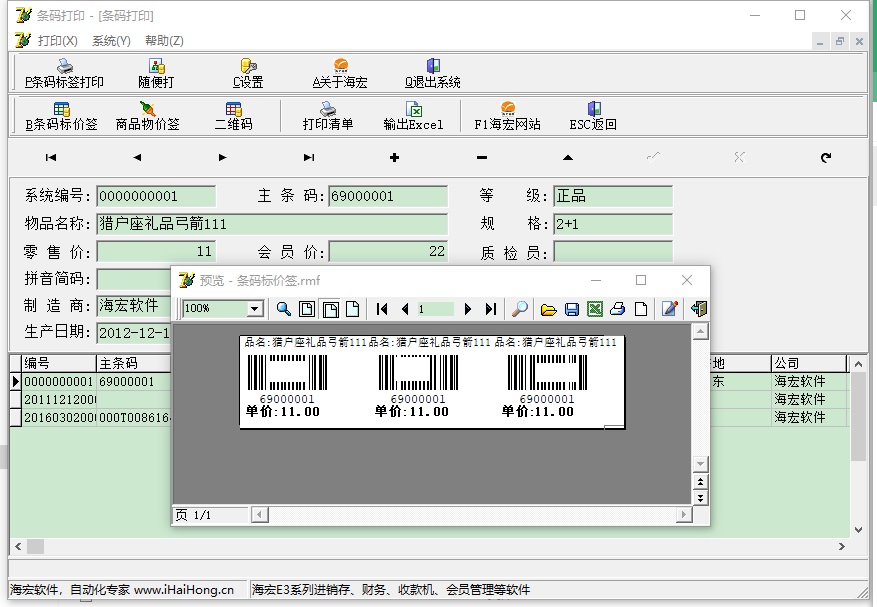
Task: Go to previous page in preview
Action: pyautogui.click(x=405, y=309)
